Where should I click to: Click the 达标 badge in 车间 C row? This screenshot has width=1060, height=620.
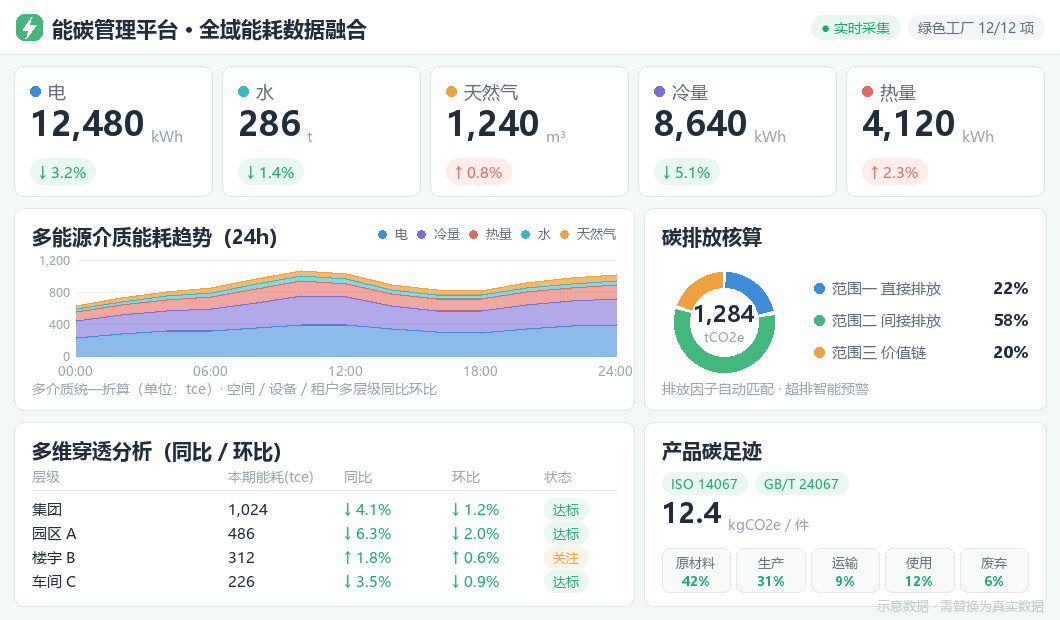tap(566, 582)
